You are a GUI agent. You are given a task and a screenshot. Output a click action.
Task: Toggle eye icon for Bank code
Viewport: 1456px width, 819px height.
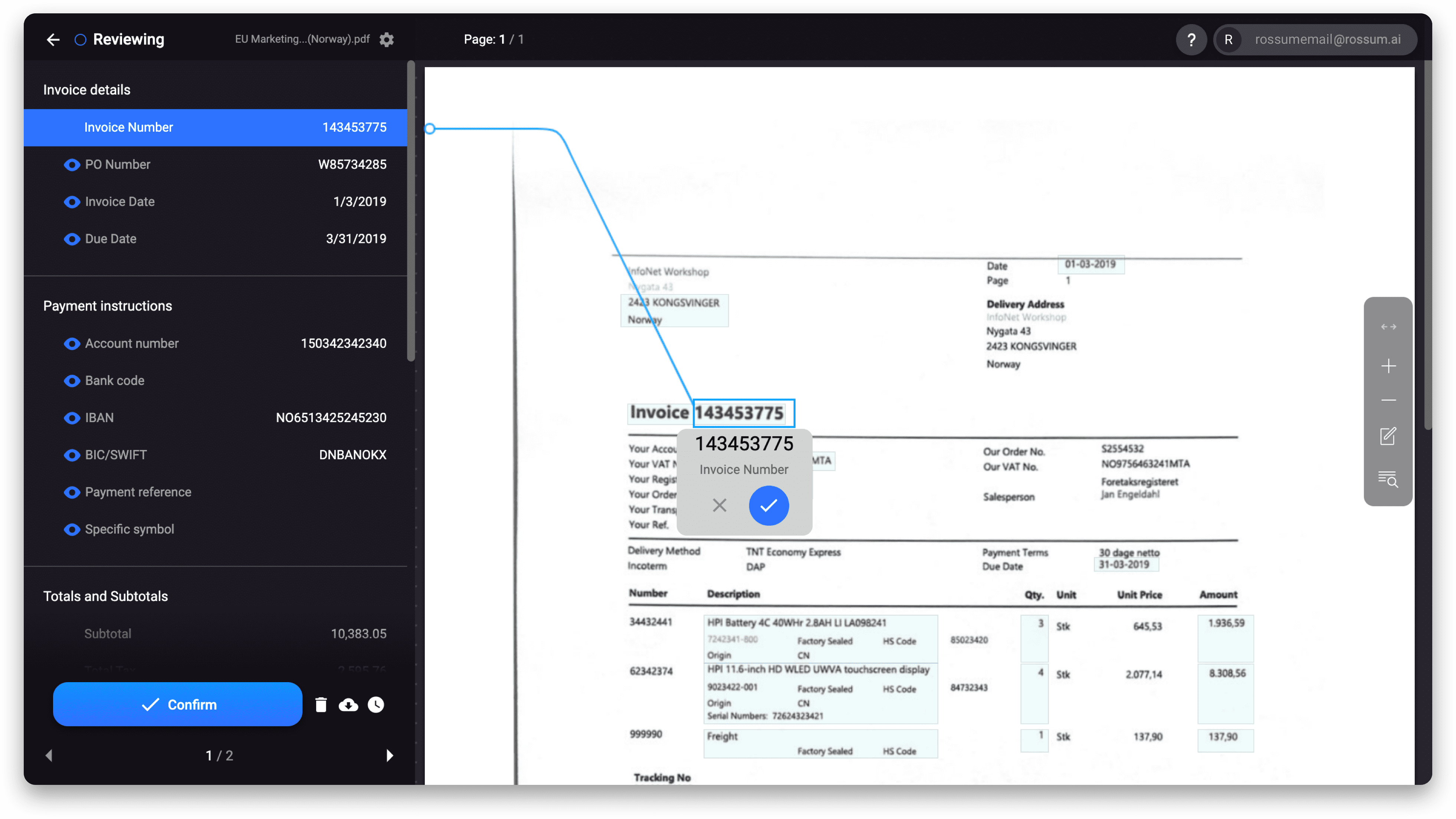[x=72, y=381]
